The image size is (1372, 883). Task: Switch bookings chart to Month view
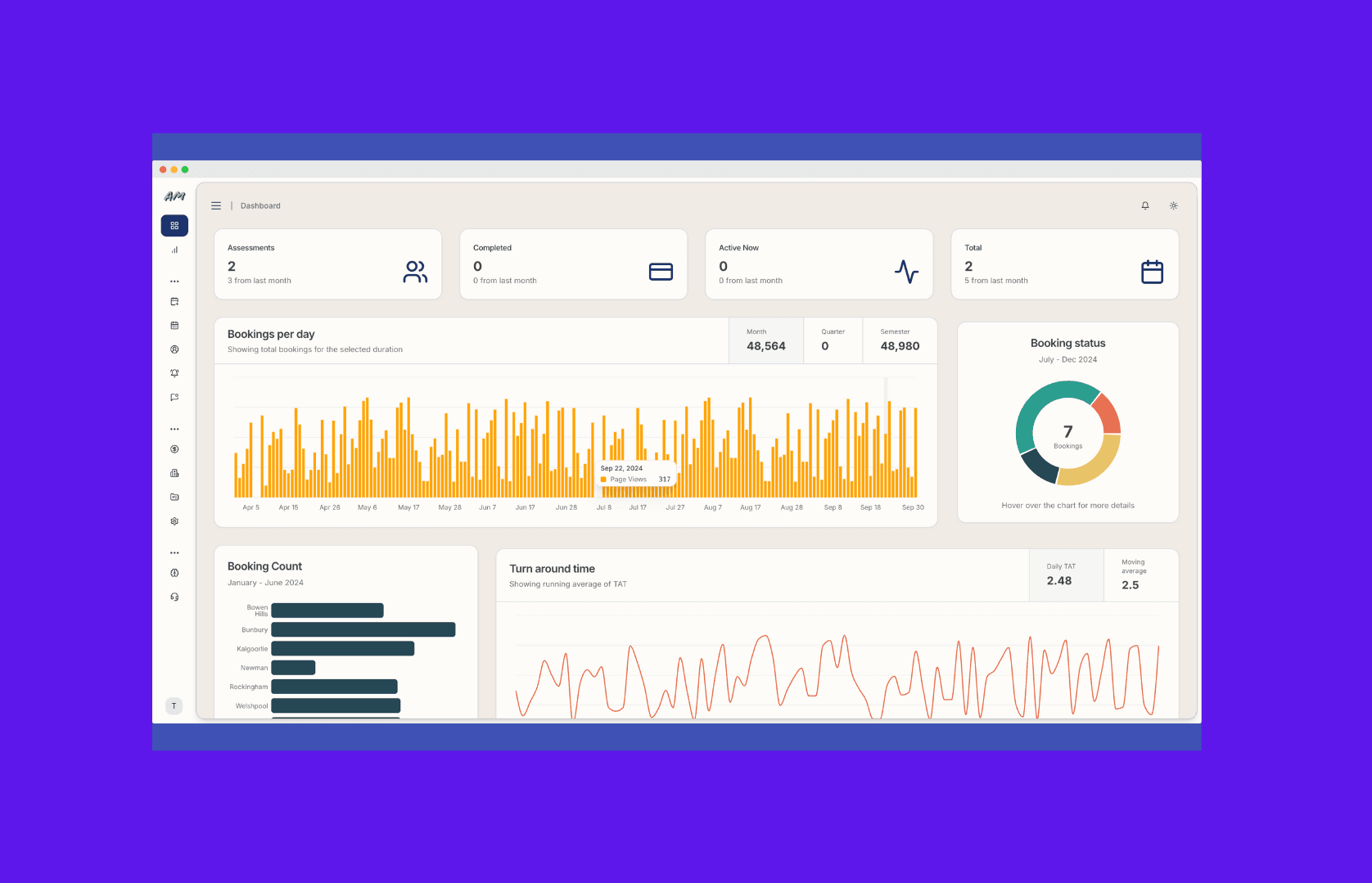(x=765, y=340)
